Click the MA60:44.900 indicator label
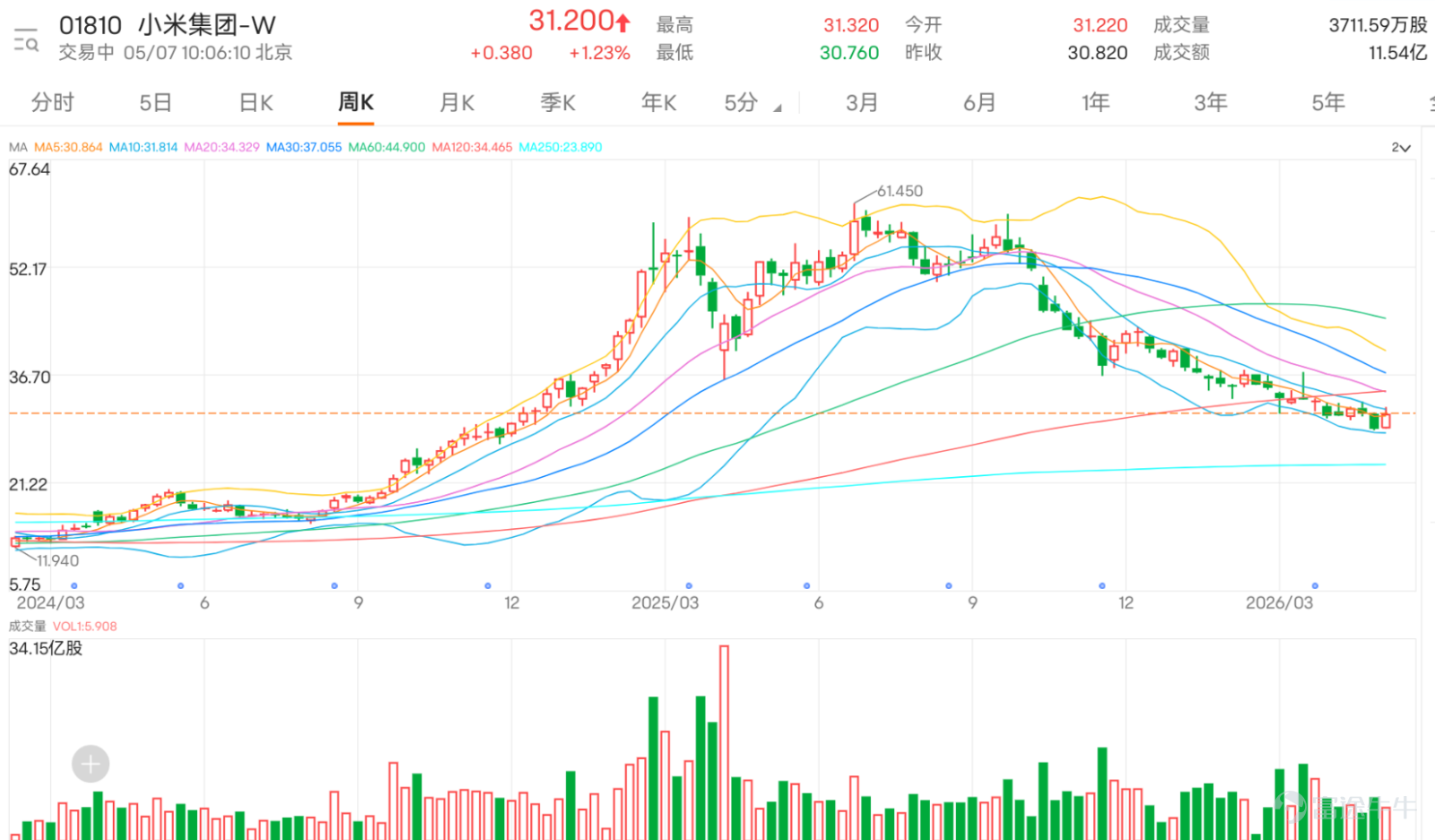 387,147
